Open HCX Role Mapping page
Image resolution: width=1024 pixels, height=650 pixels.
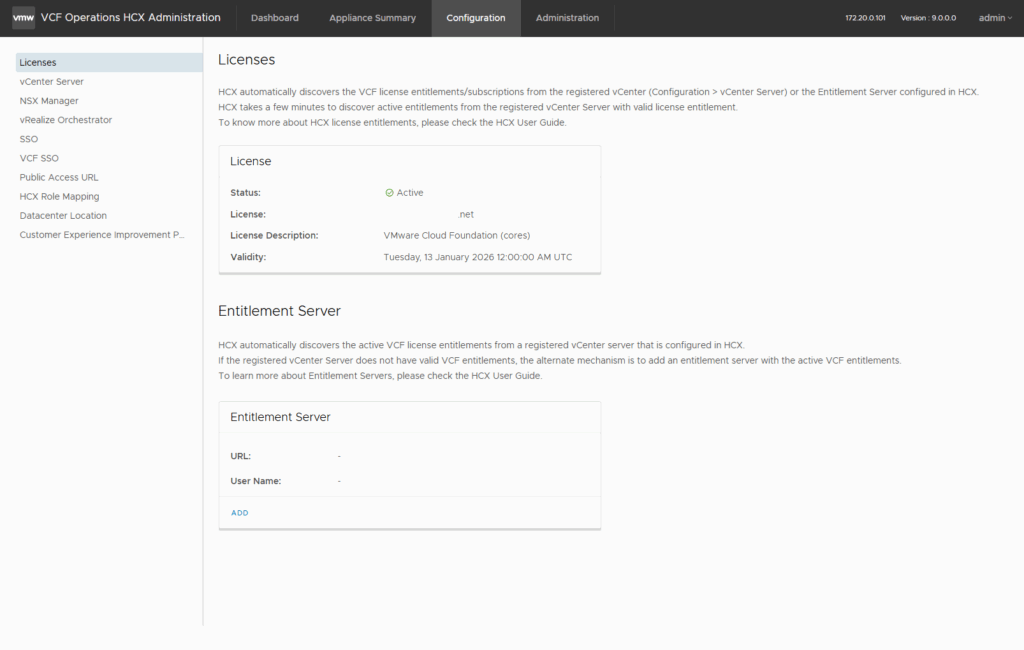coord(59,197)
